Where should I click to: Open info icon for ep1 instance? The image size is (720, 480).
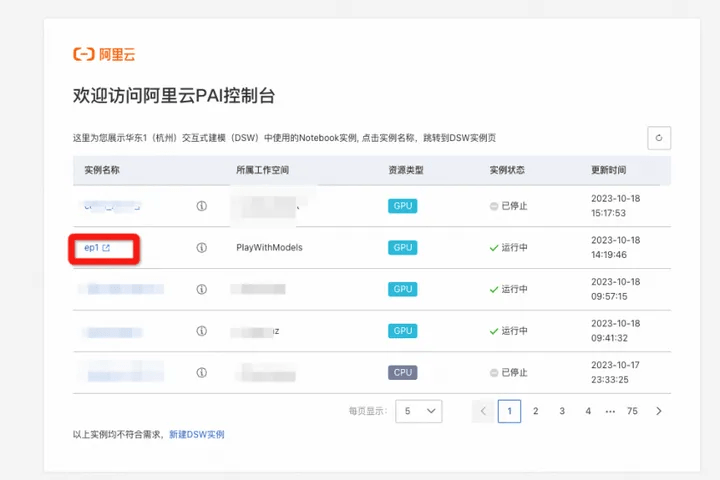pos(202,248)
